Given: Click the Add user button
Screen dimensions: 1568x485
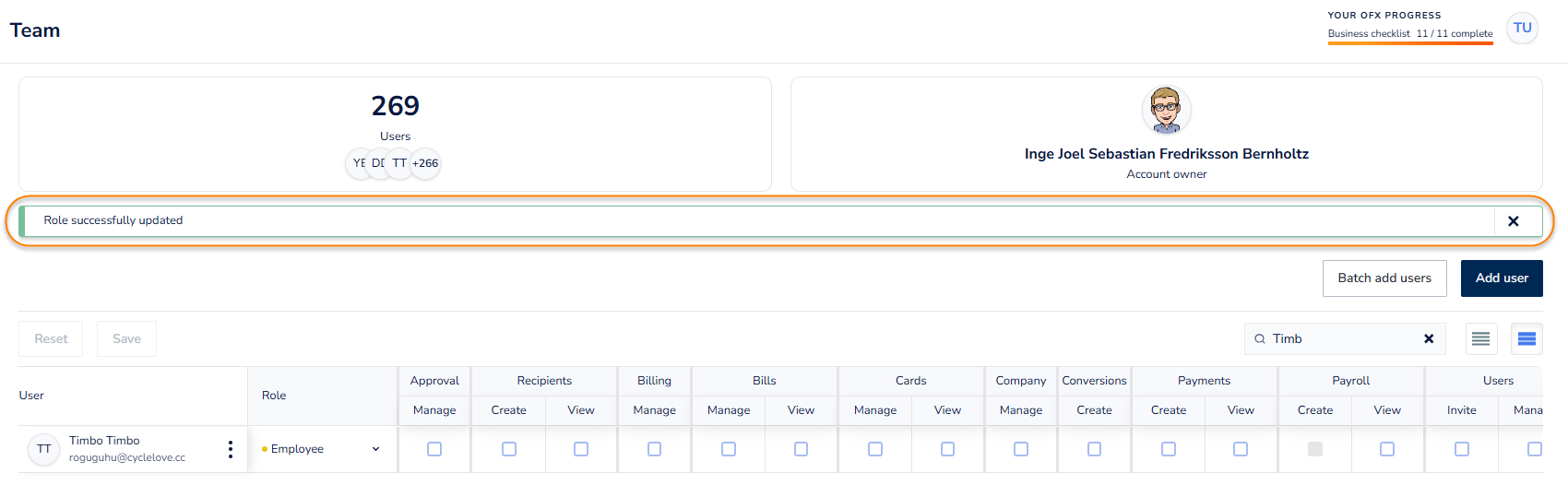Looking at the screenshot, I should (x=1501, y=278).
